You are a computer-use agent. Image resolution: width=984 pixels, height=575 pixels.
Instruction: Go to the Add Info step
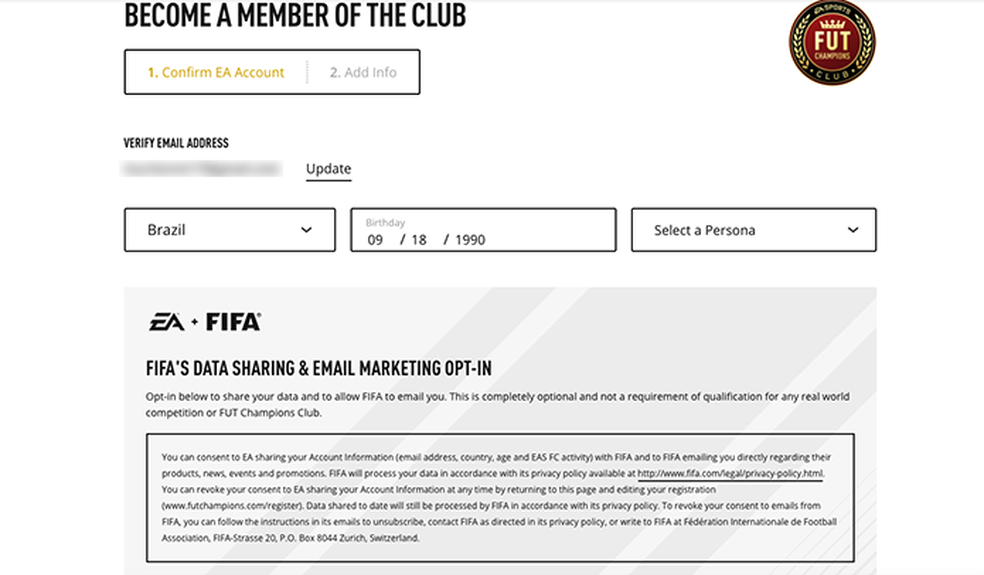point(363,73)
